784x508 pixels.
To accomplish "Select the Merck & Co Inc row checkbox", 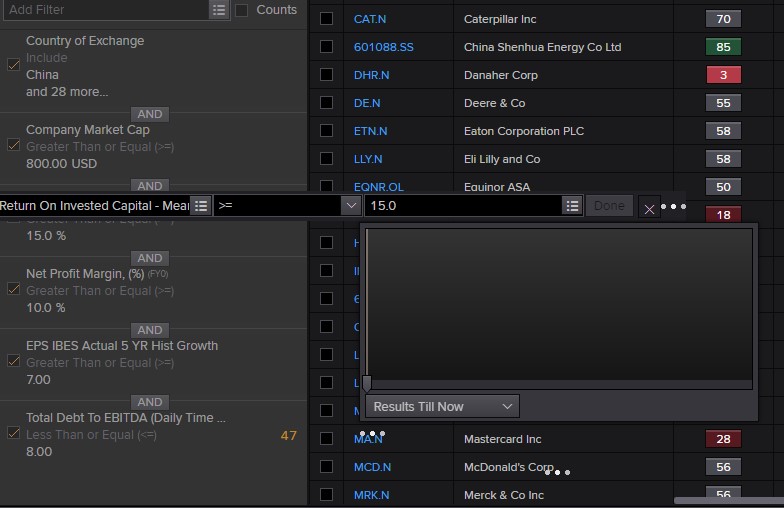I will click(x=326, y=495).
